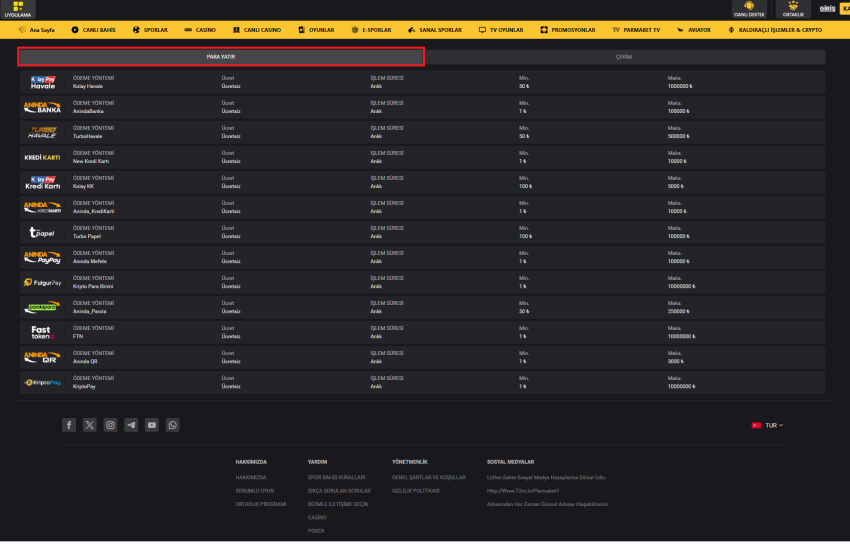This screenshot has height=550, width=850.
Task: Select Turbo Papel payment logo
Action: [x=42, y=232]
